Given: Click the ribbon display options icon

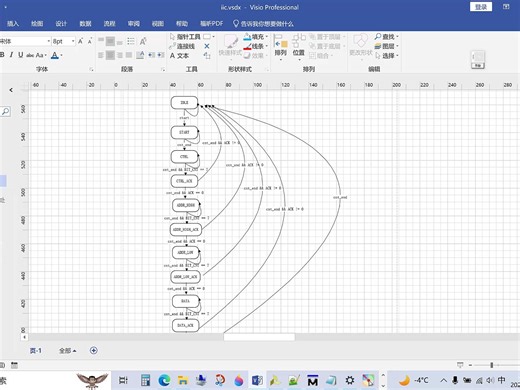Looking at the screenshot, I should click(x=506, y=7).
